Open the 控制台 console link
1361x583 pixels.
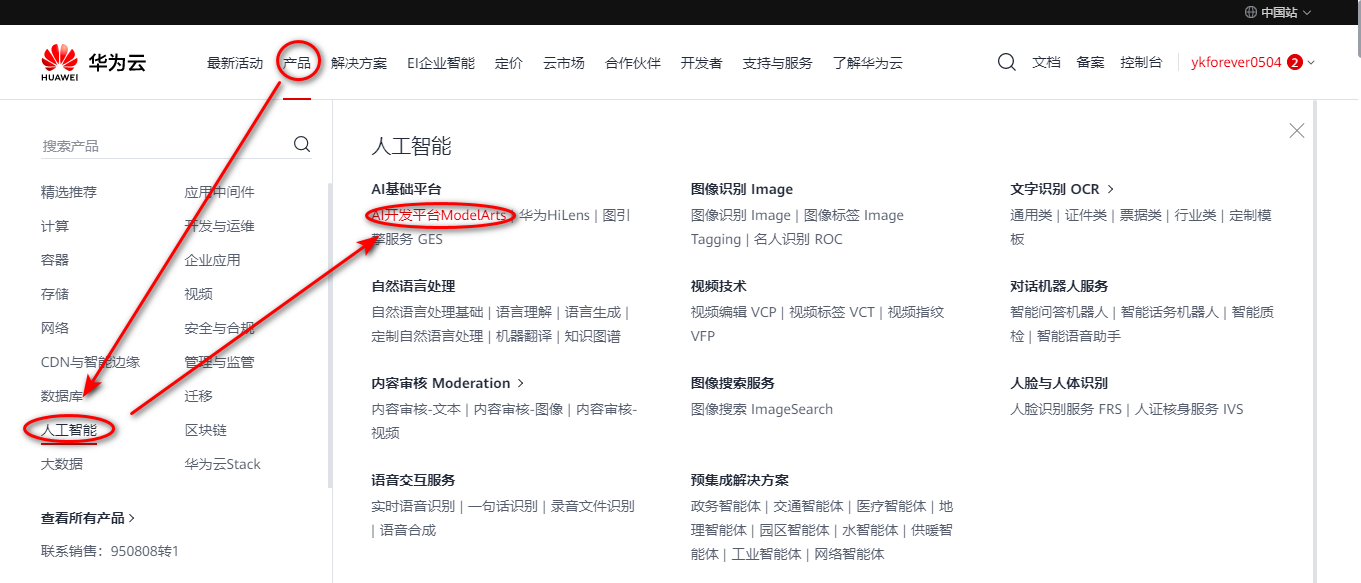(1142, 62)
